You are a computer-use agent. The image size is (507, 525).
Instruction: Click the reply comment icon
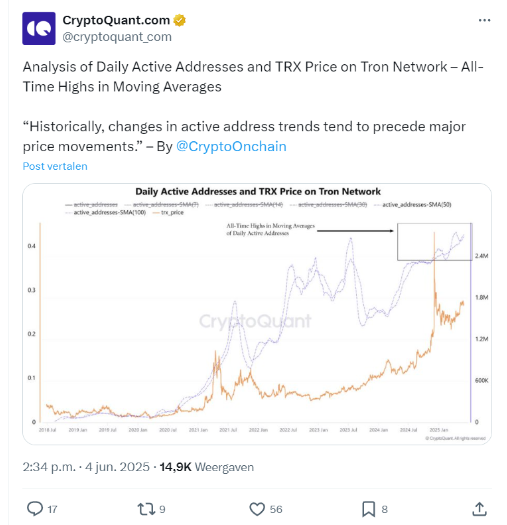pos(35,509)
